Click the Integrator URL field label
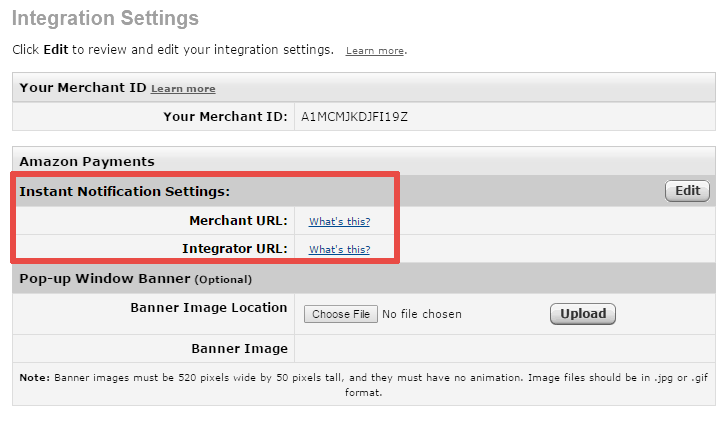Image resolution: width=726 pixels, height=422 pixels. coord(235,249)
